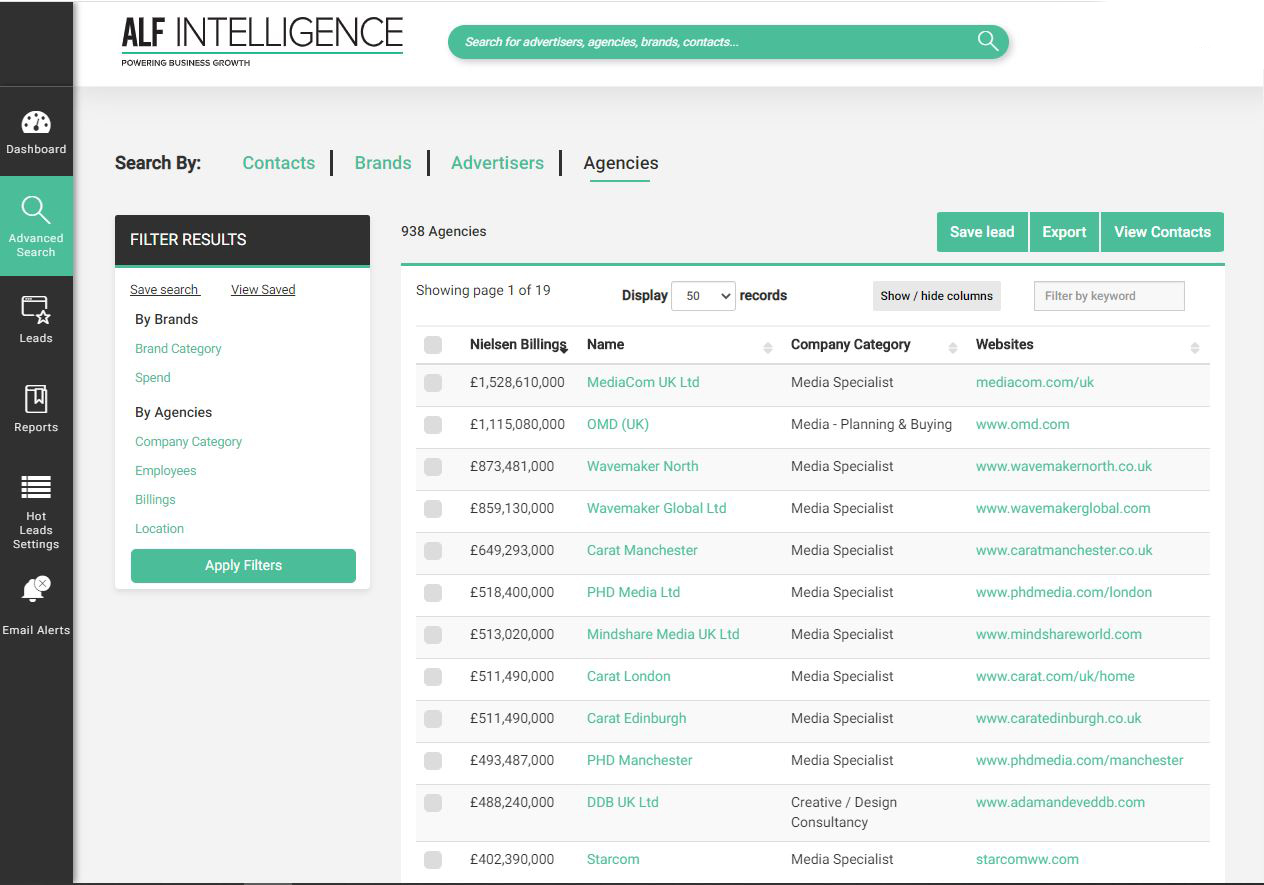Click the Export button
The image size is (1264, 885).
1064,232
